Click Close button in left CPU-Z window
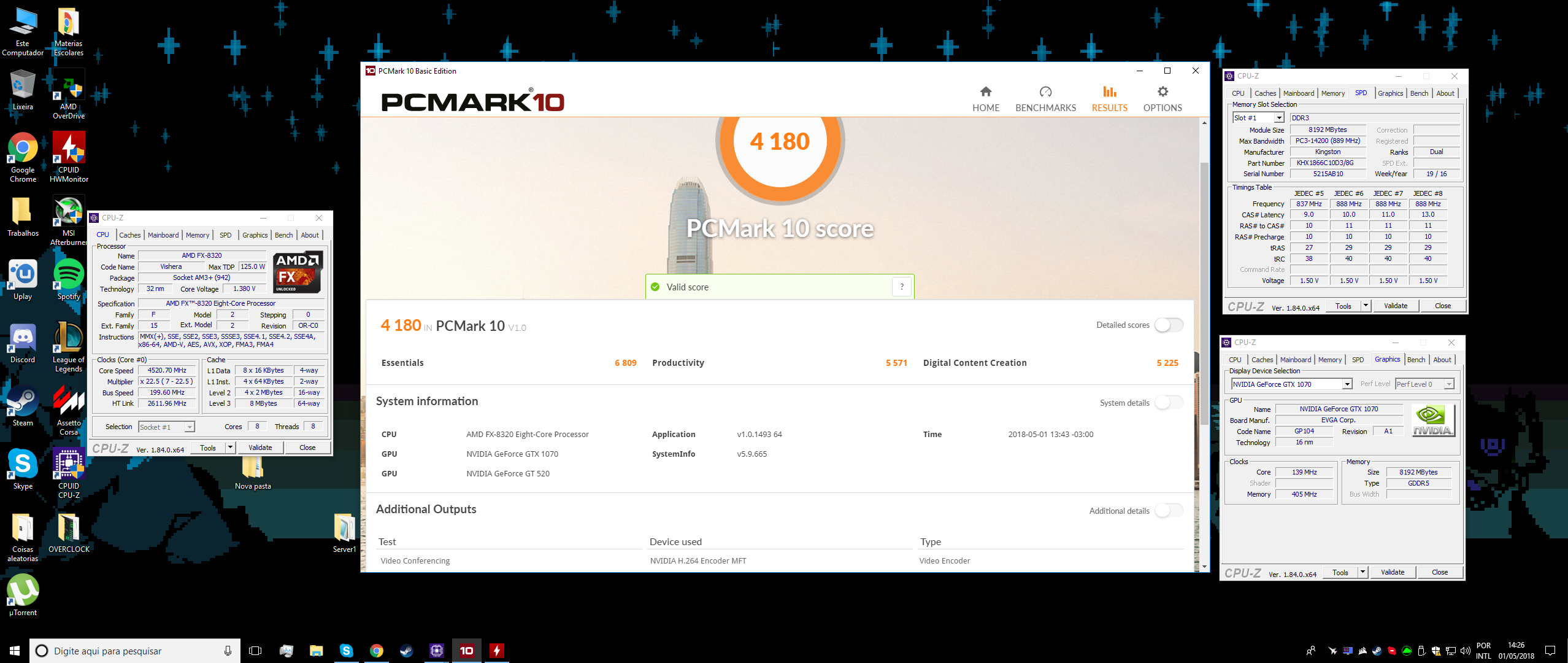This screenshot has height=663, width=1568. pyautogui.click(x=307, y=448)
